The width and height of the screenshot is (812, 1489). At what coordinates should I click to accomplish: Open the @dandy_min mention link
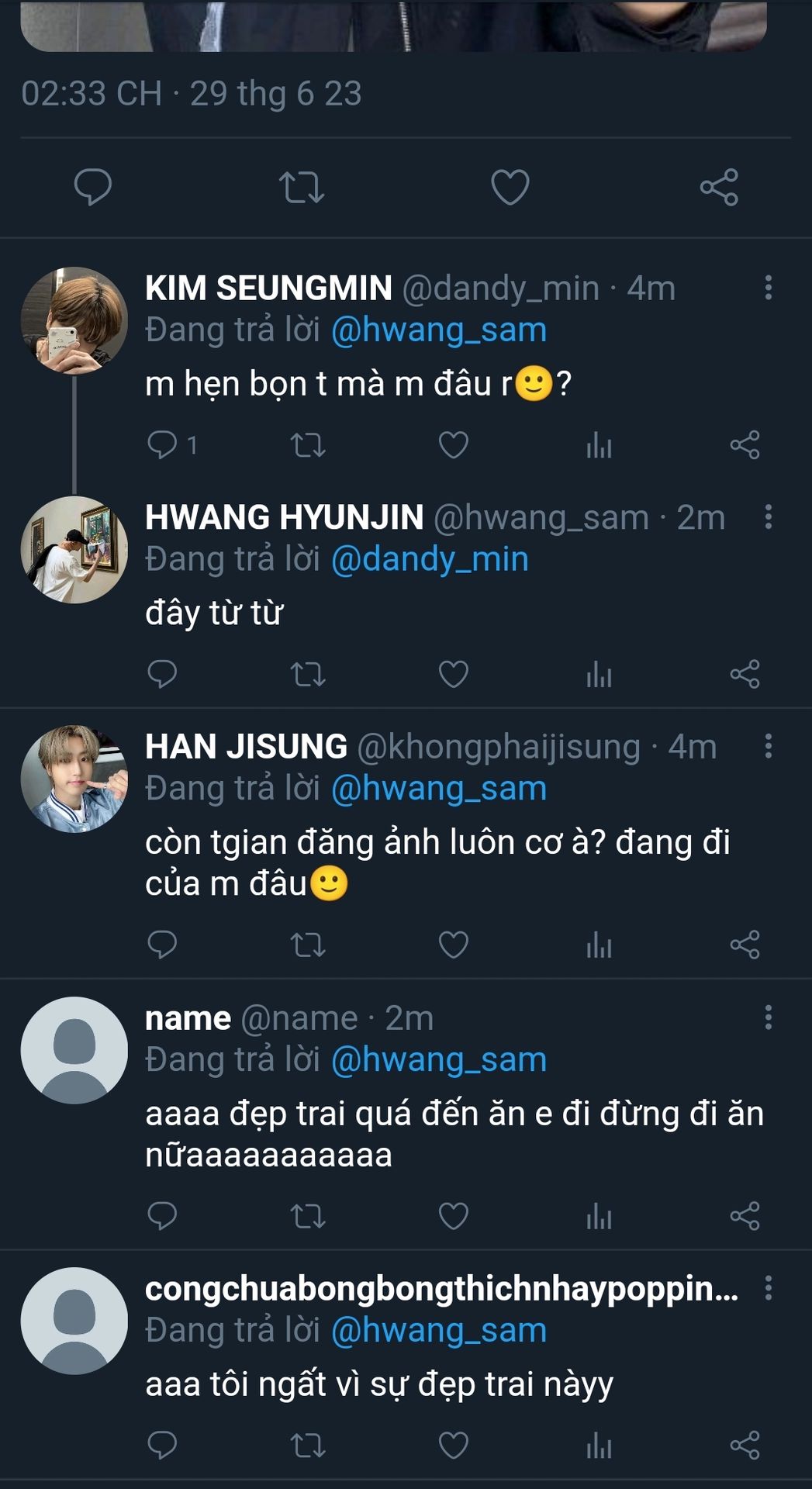pos(430,559)
